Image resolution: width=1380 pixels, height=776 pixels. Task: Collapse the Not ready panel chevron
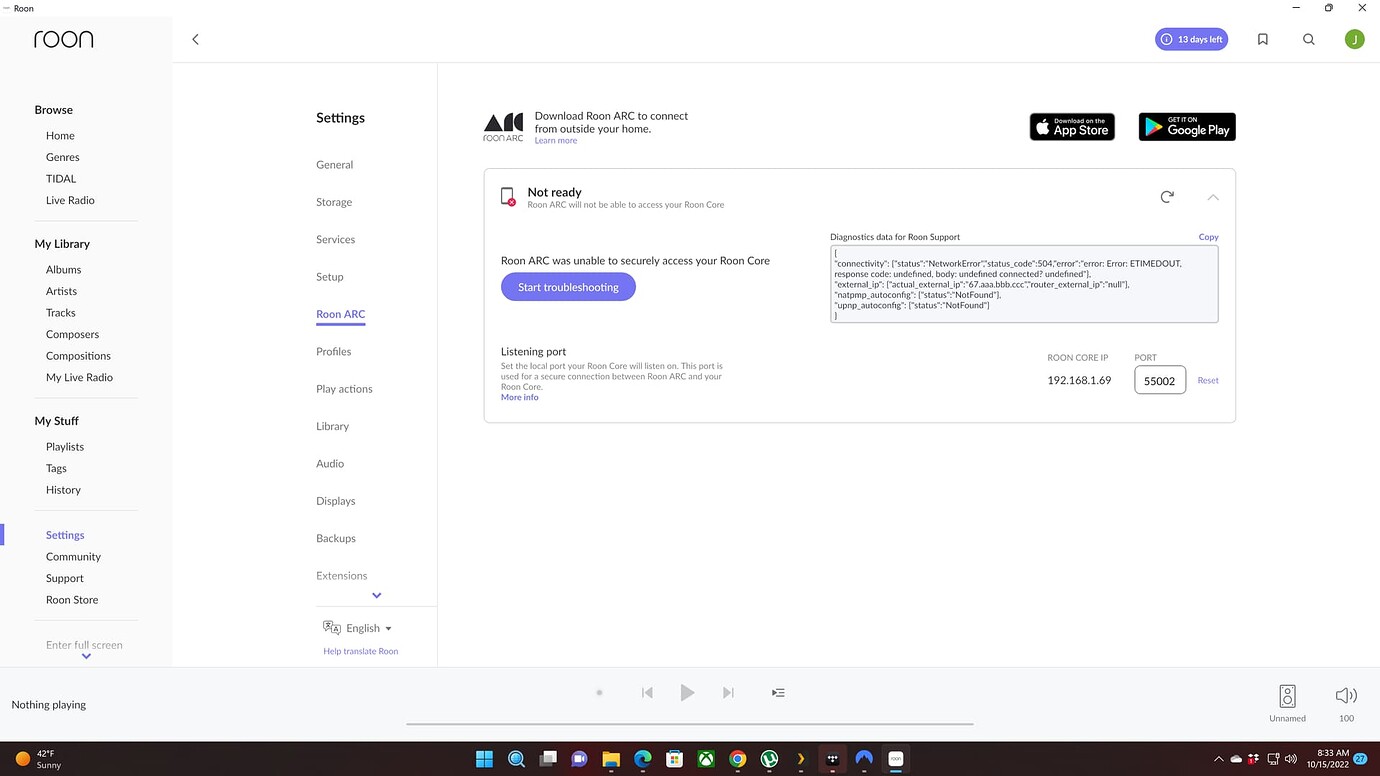1213,197
